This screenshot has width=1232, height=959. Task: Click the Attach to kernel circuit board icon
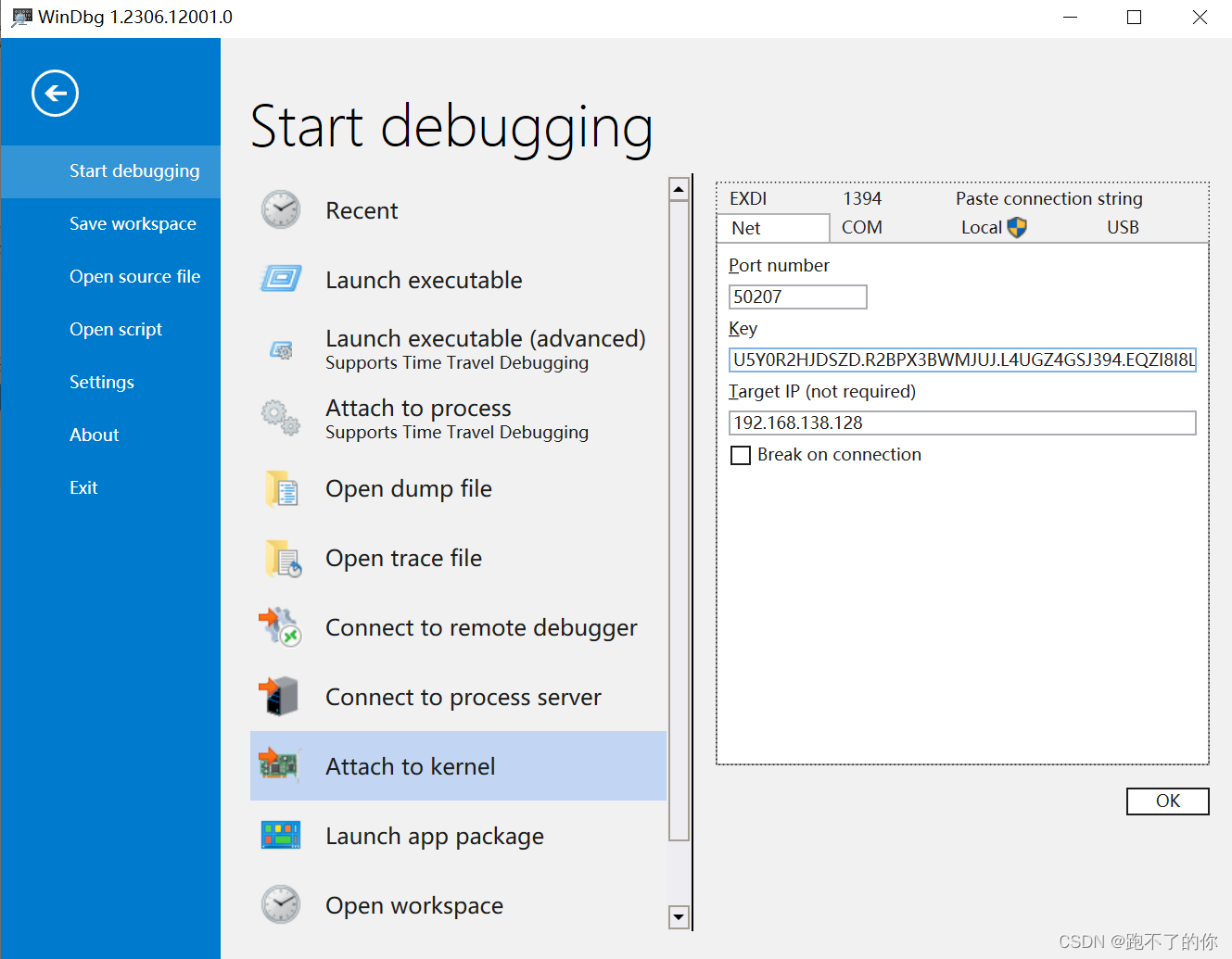point(279,765)
